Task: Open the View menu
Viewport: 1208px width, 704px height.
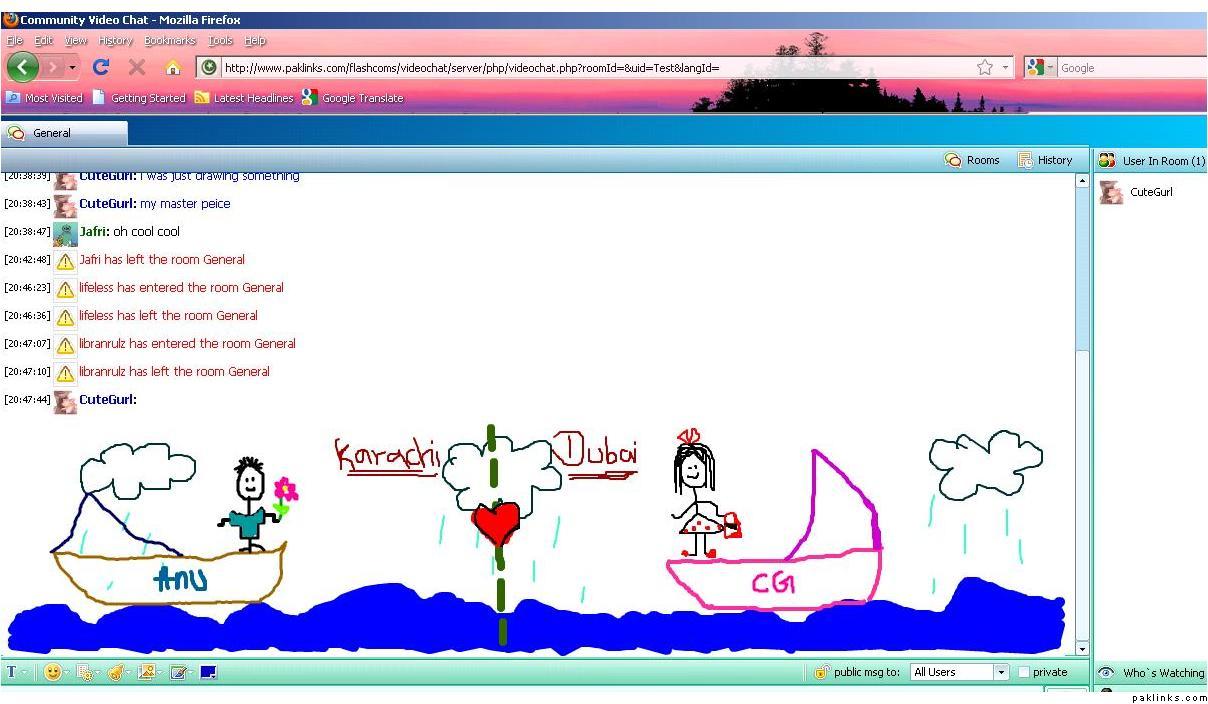Action: [x=76, y=40]
